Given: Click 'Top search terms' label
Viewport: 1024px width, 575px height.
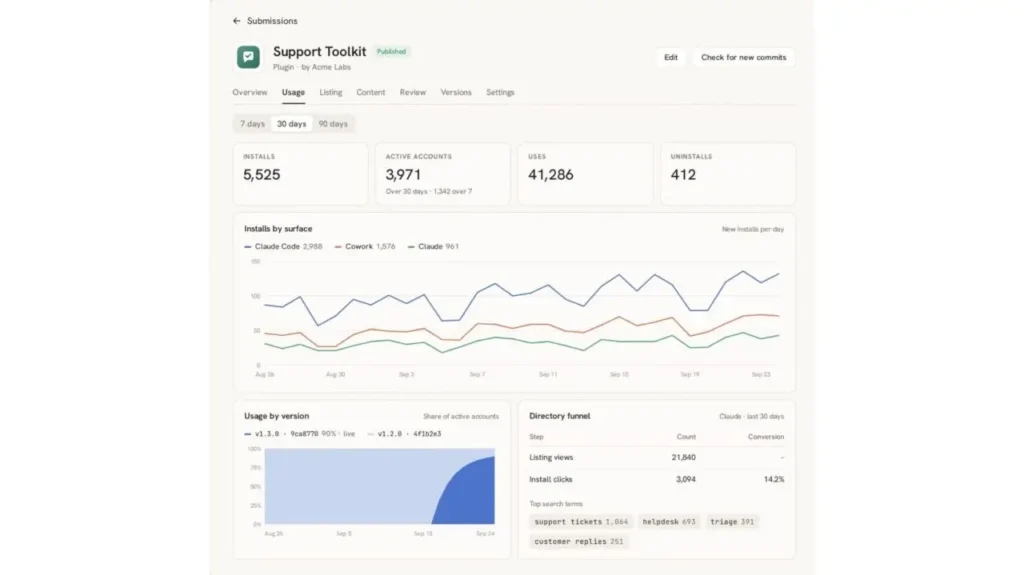Looking at the screenshot, I should point(556,504).
